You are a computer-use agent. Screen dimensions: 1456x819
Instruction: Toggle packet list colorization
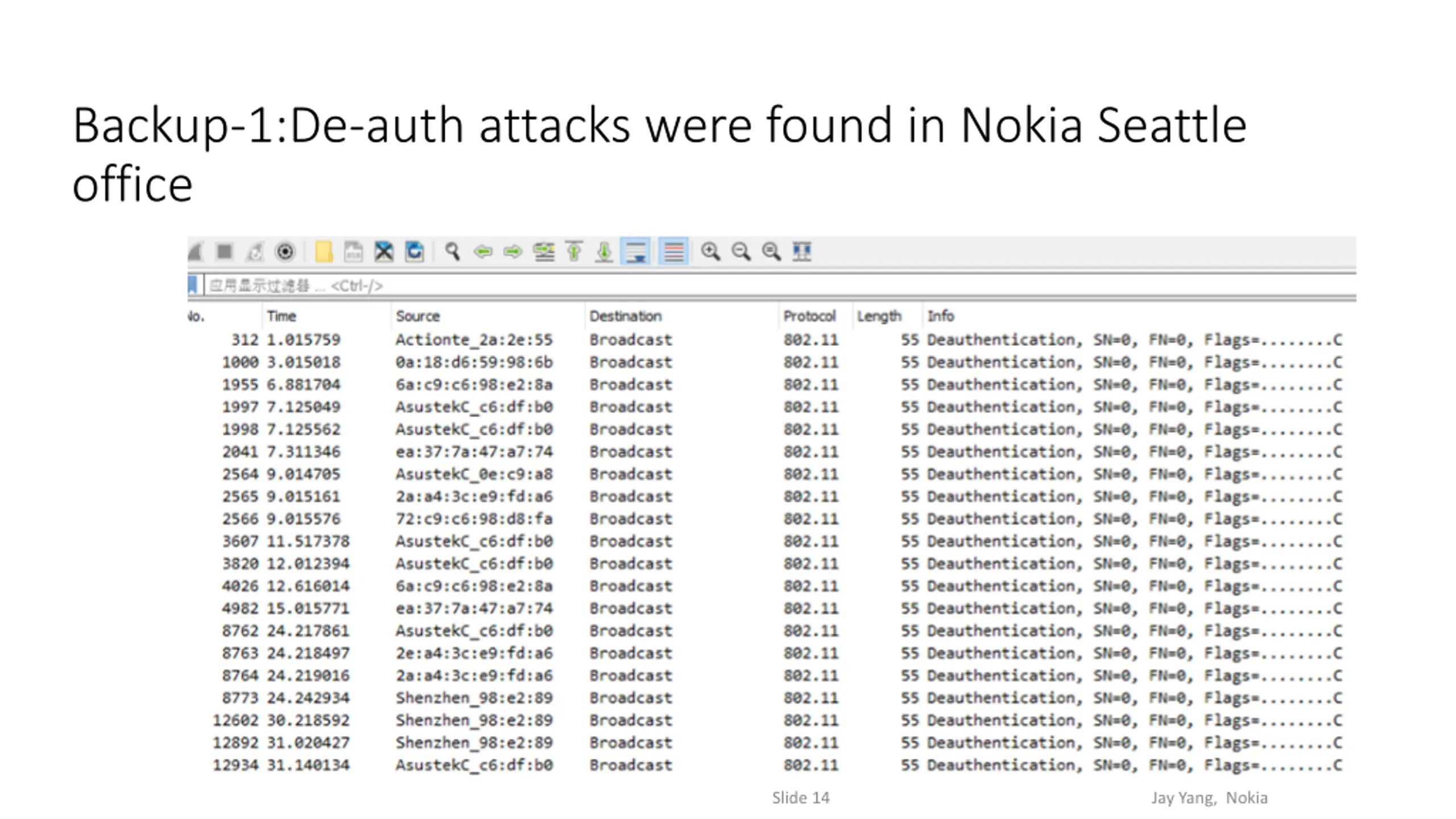[x=673, y=251]
